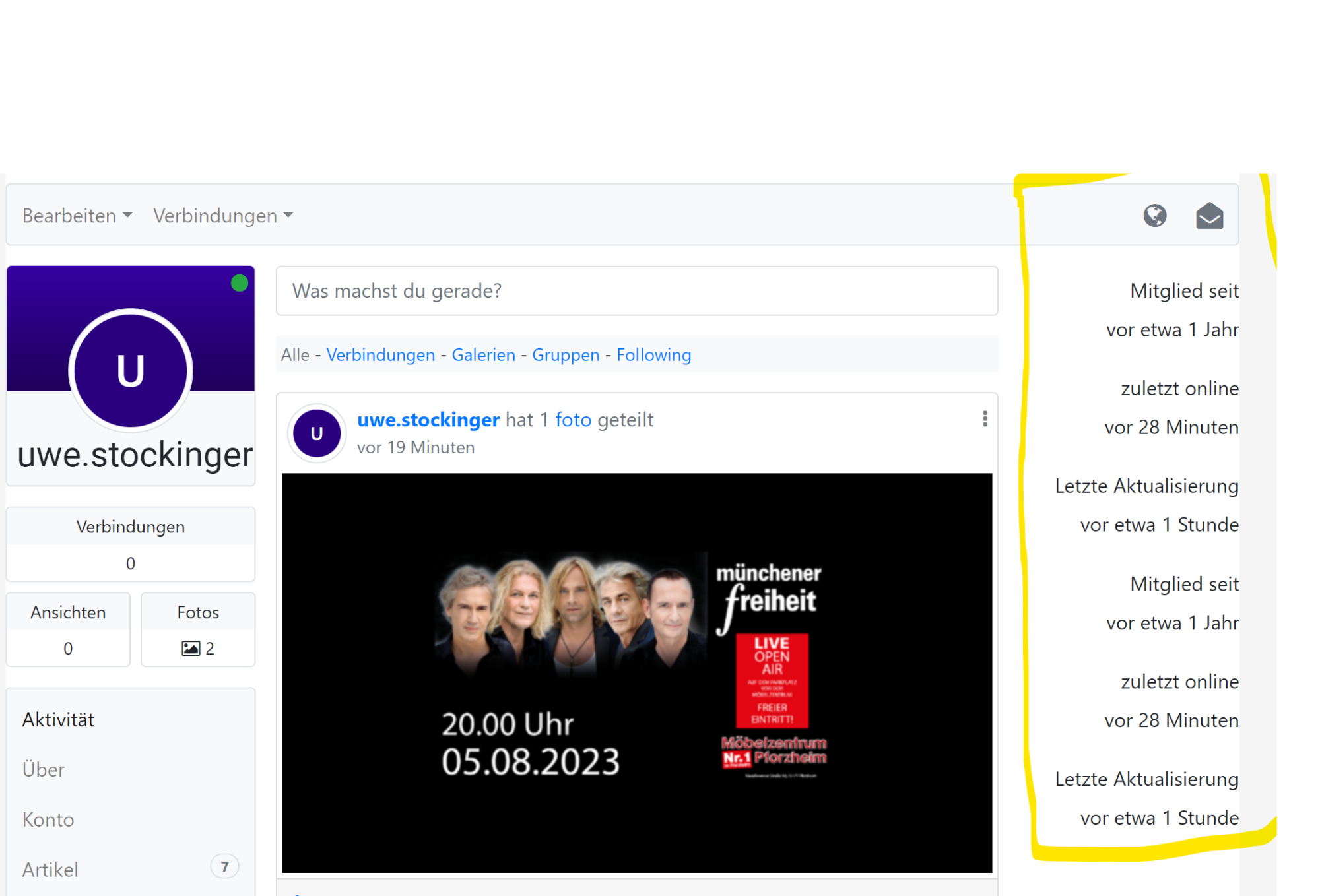Expand the Verbindungen dropdown in top bar

223,216
